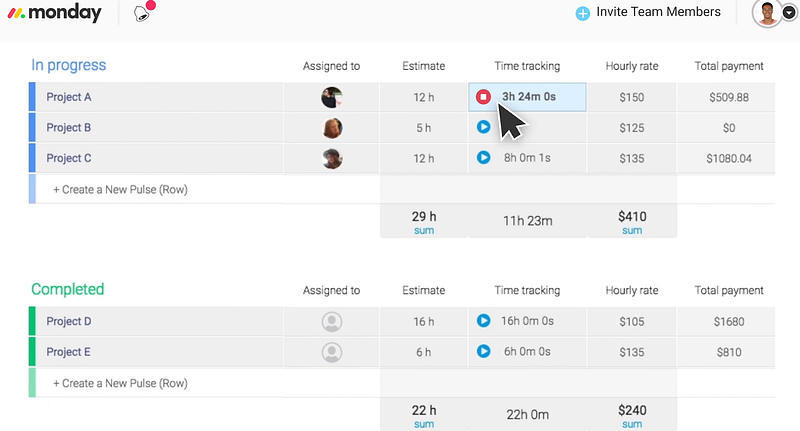Click sum under In progress Estimate total
This screenshot has width=800, height=431.
click(424, 230)
